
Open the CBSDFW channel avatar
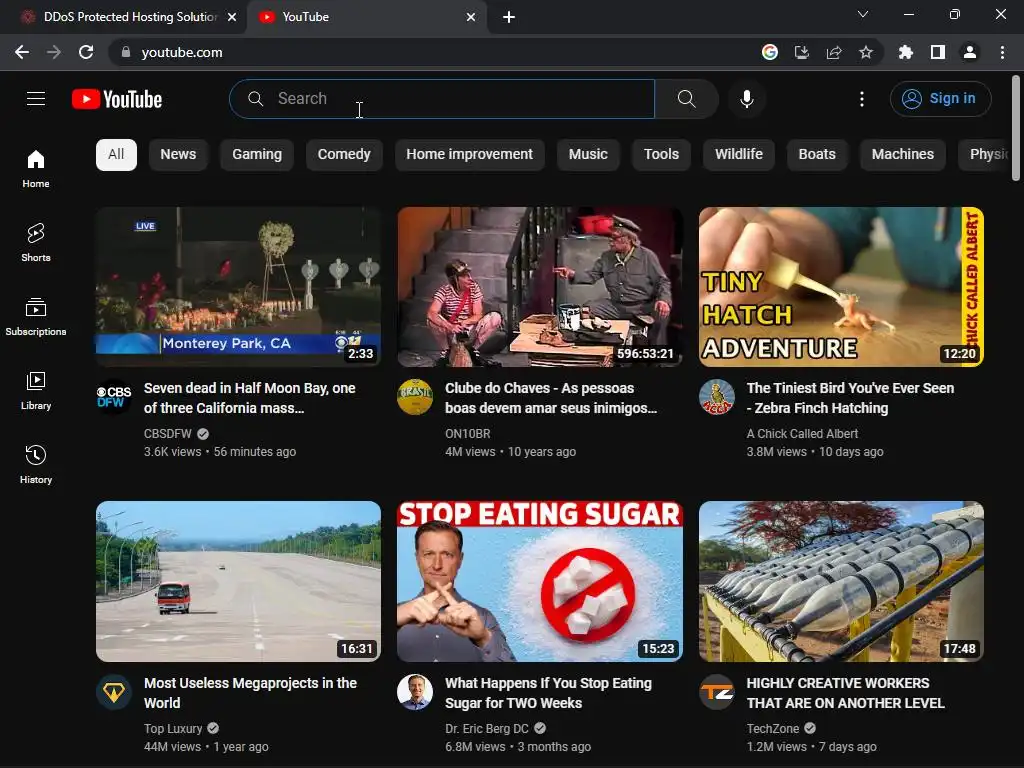coord(114,396)
